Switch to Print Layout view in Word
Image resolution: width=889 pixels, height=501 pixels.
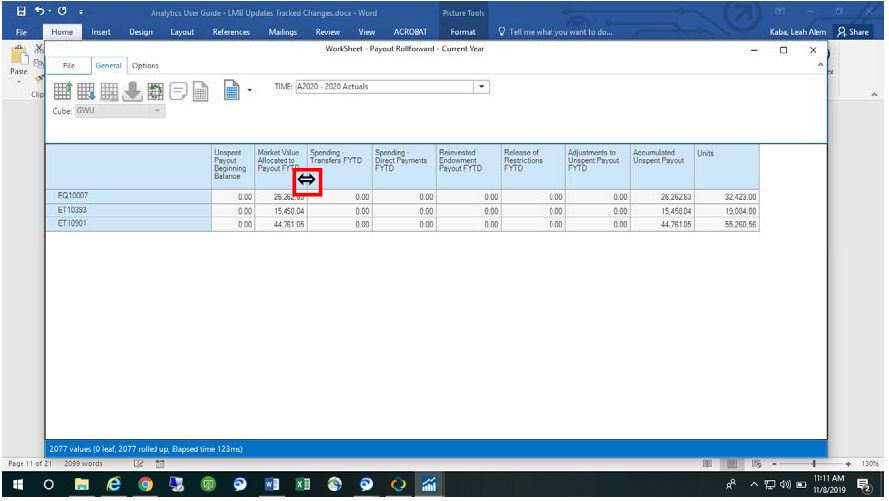pyautogui.click(x=732, y=464)
